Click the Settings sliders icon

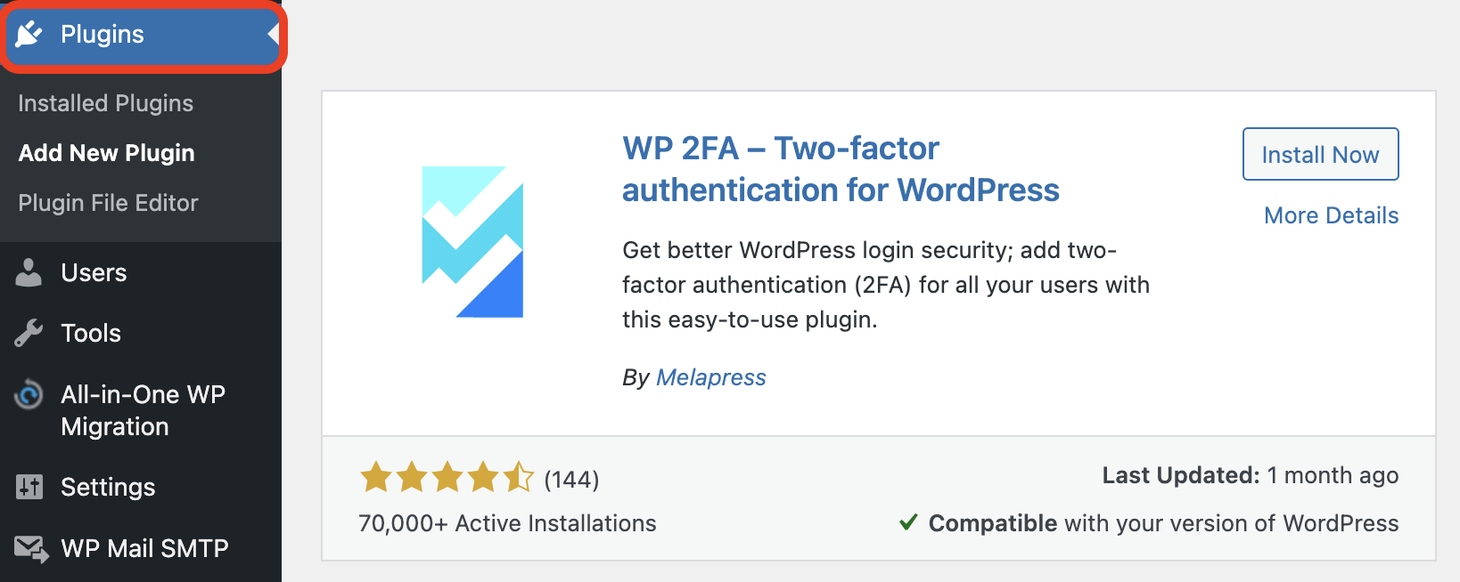[31, 487]
